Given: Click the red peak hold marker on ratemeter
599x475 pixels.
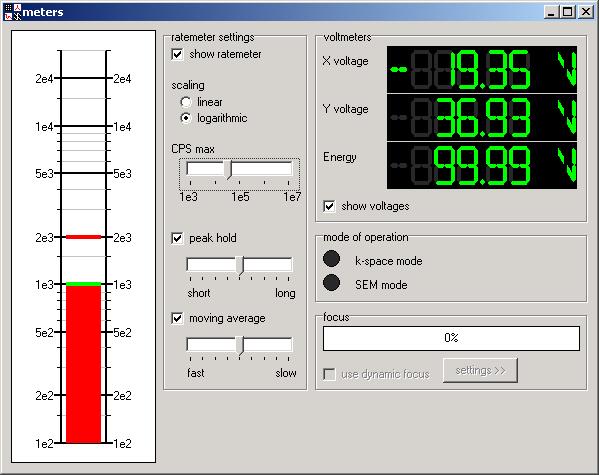Looking at the screenshot, I should coord(84,237).
